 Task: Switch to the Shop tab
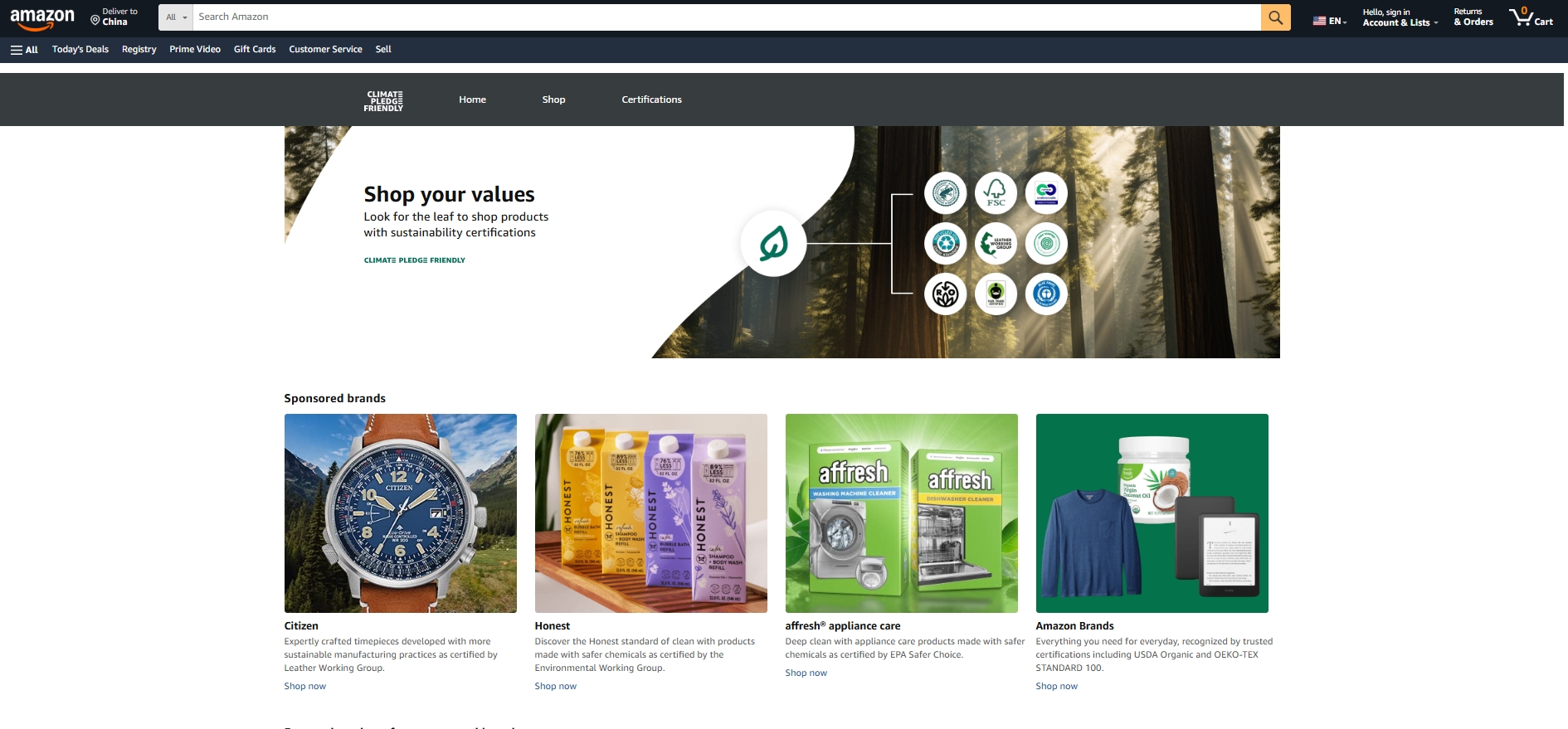553,100
